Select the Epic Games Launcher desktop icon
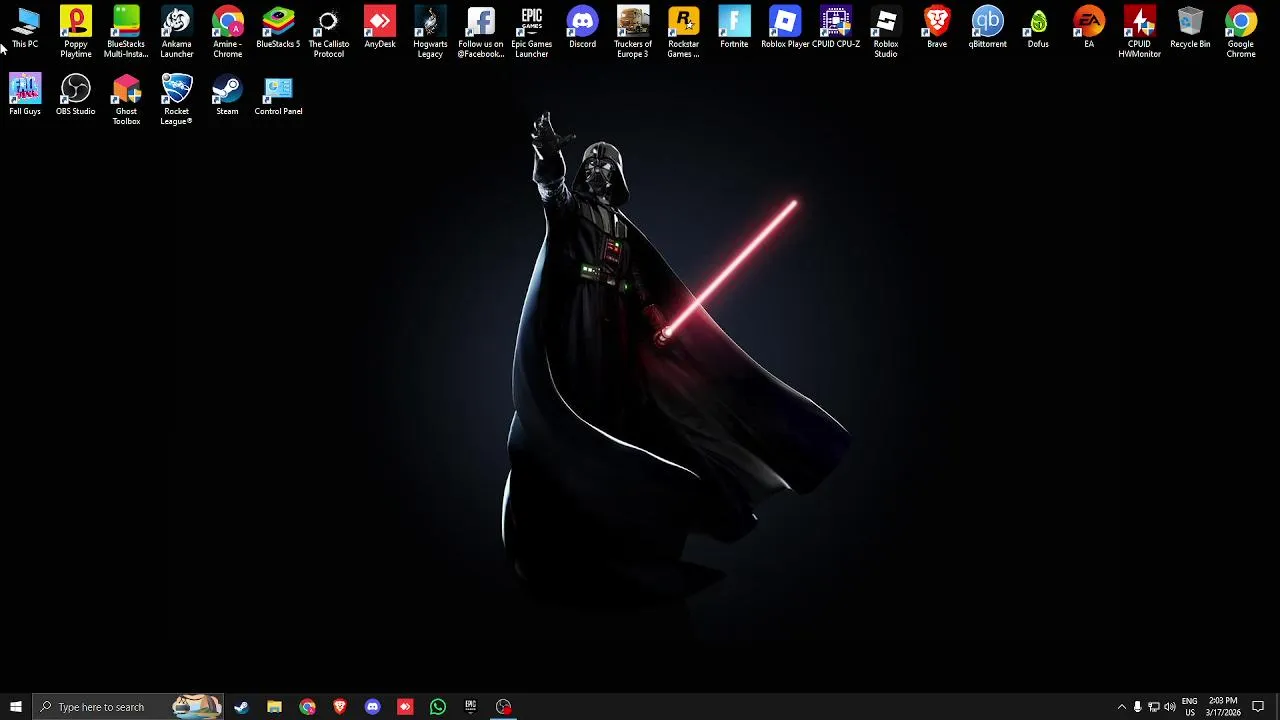 click(532, 32)
